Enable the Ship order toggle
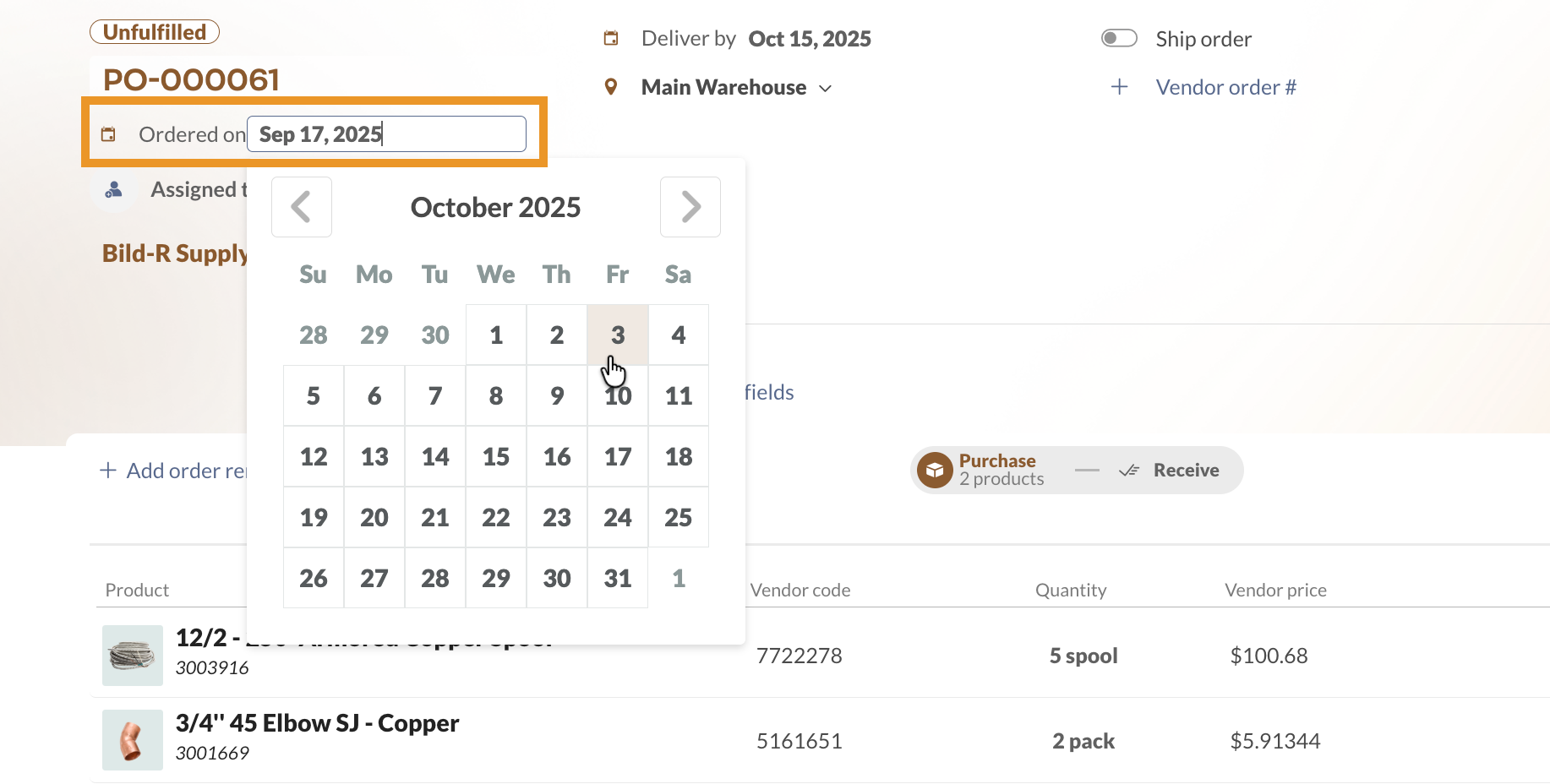This screenshot has width=1550, height=784. pos(1119,37)
